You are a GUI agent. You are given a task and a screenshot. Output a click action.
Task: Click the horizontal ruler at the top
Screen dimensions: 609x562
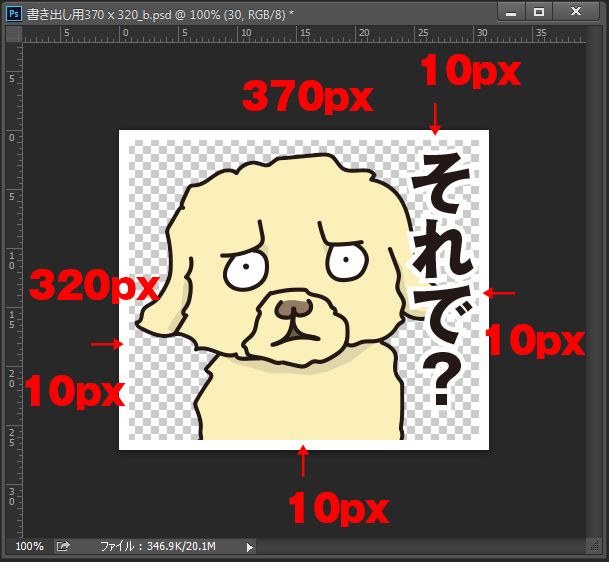300,35
